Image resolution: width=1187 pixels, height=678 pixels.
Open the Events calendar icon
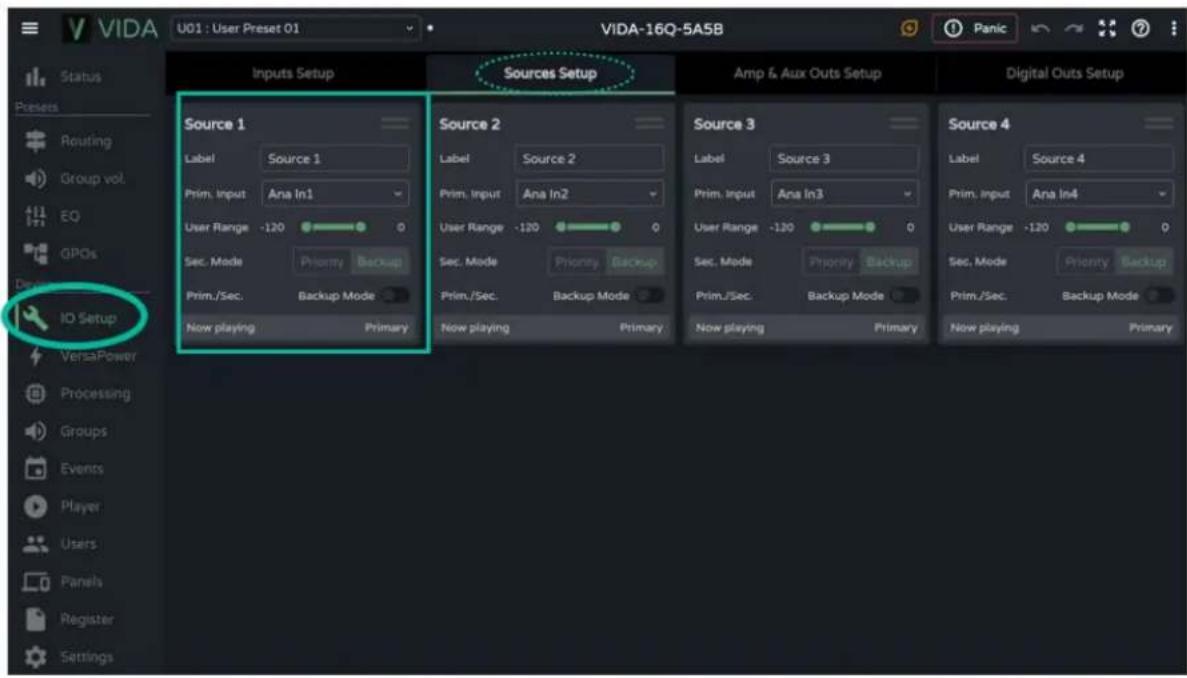[35, 468]
